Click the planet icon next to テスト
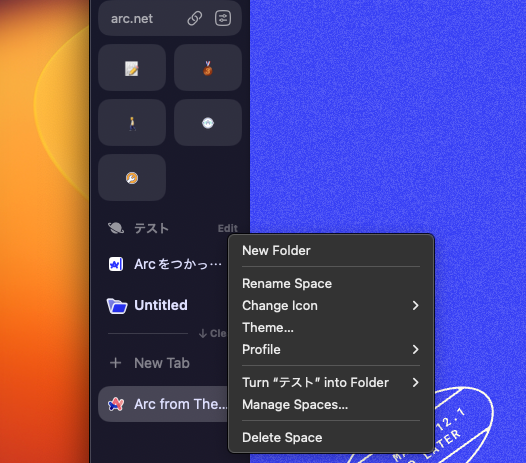The image size is (526, 463). [x=116, y=228]
